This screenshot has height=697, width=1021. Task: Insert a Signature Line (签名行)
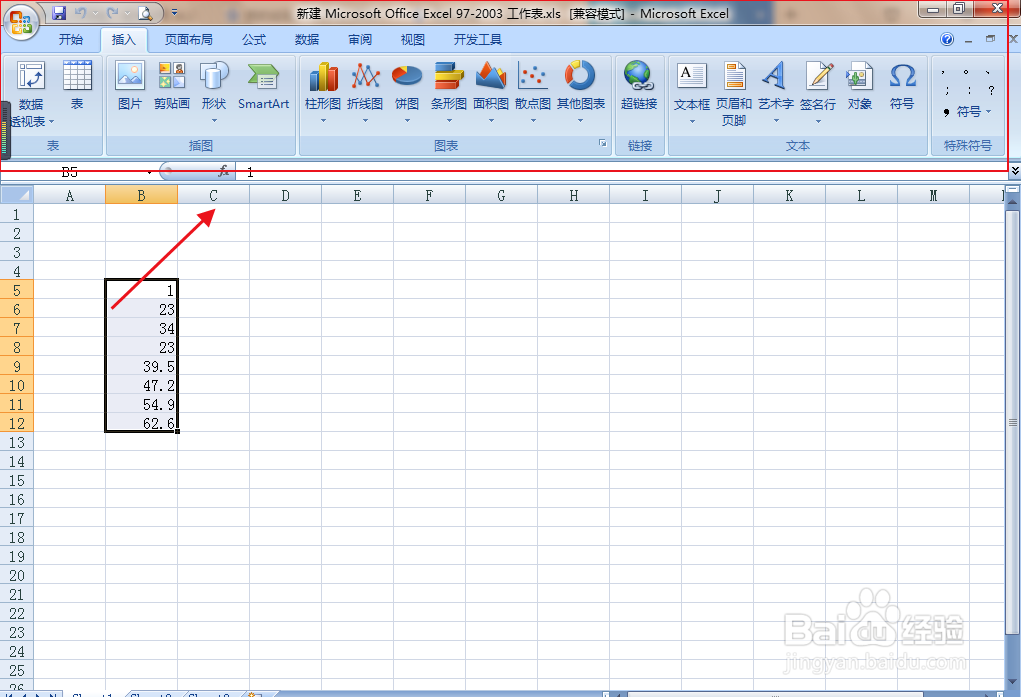coord(818,91)
